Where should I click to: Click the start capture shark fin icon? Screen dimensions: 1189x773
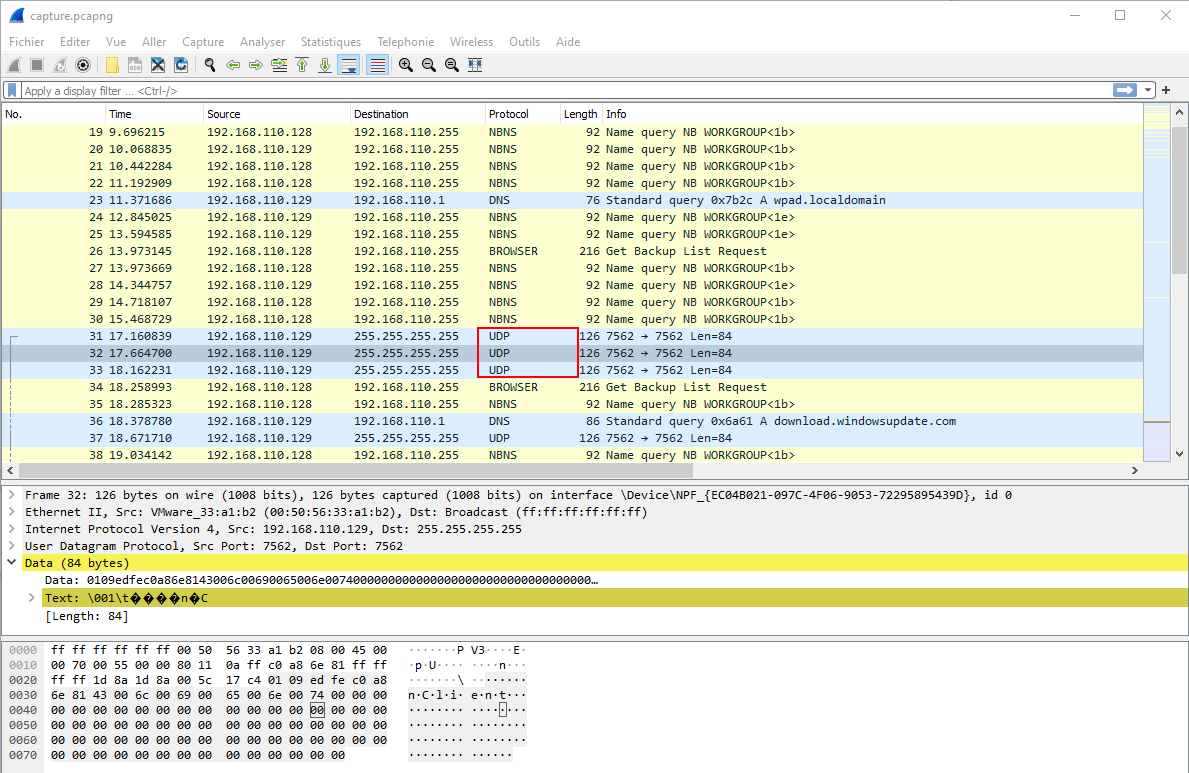click(14, 65)
